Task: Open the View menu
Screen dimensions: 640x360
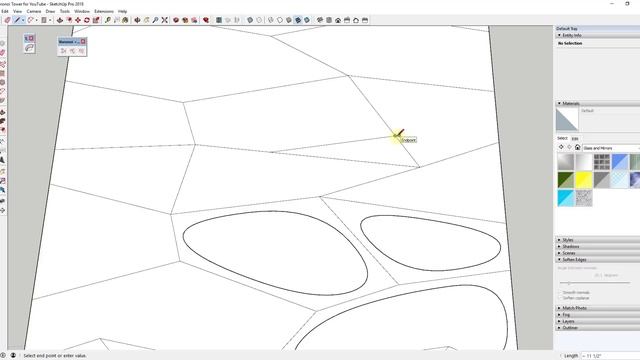Action: click(18, 11)
